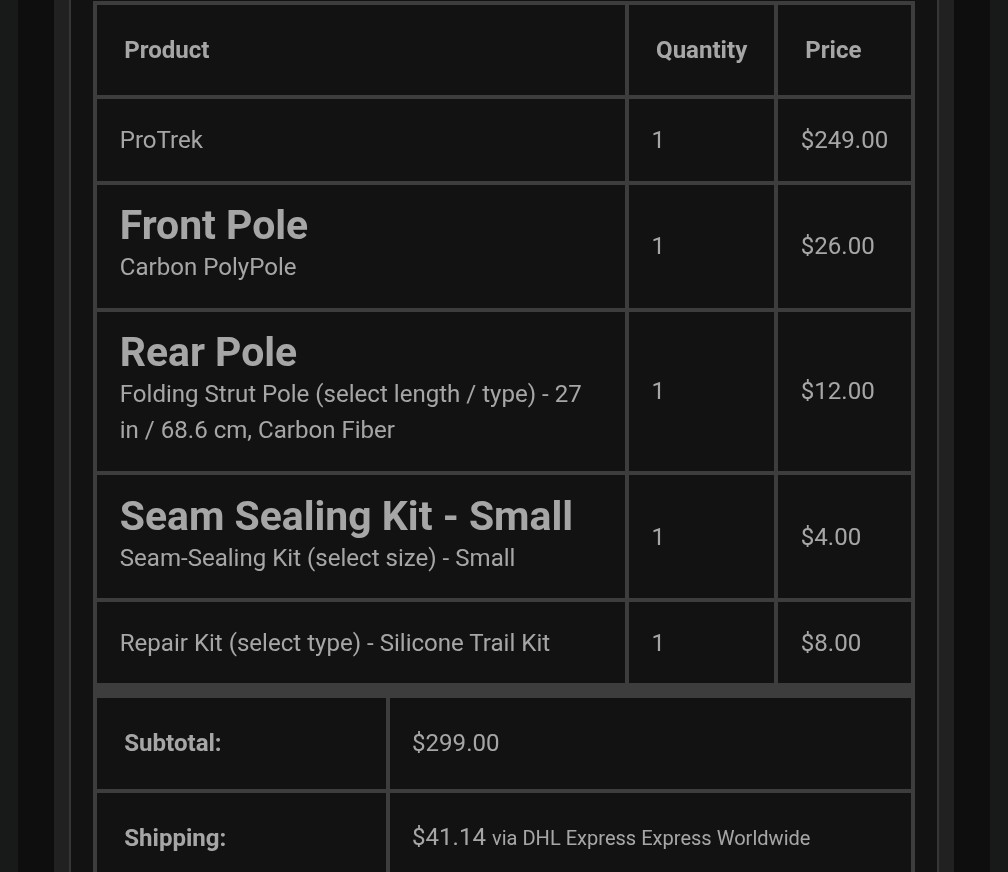Open the ProTrek product name
This screenshot has width=1008, height=872.
coord(161,140)
